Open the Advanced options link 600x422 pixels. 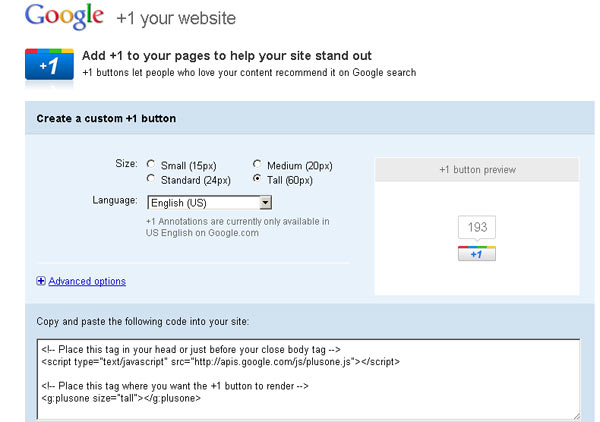point(87,281)
